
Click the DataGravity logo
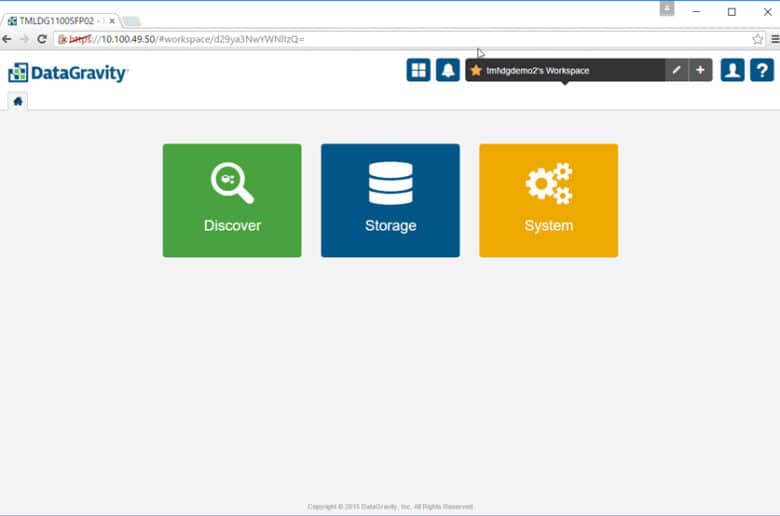click(68, 73)
